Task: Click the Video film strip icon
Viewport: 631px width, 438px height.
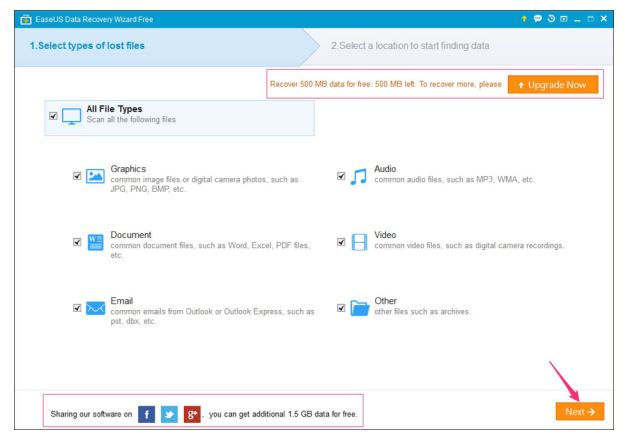Action: point(359,242)
